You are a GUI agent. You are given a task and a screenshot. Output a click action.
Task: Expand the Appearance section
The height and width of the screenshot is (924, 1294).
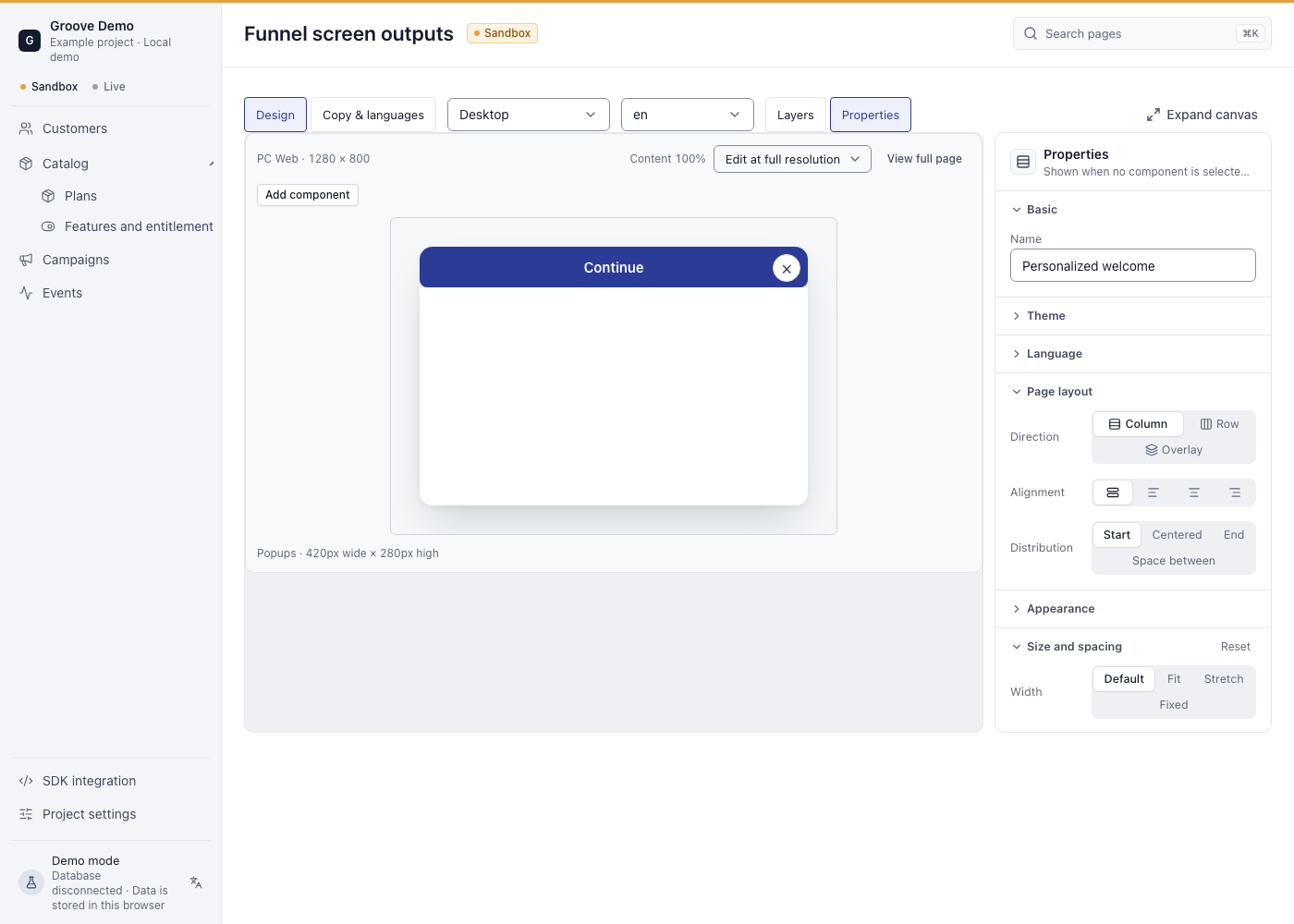pos(1133,609)
